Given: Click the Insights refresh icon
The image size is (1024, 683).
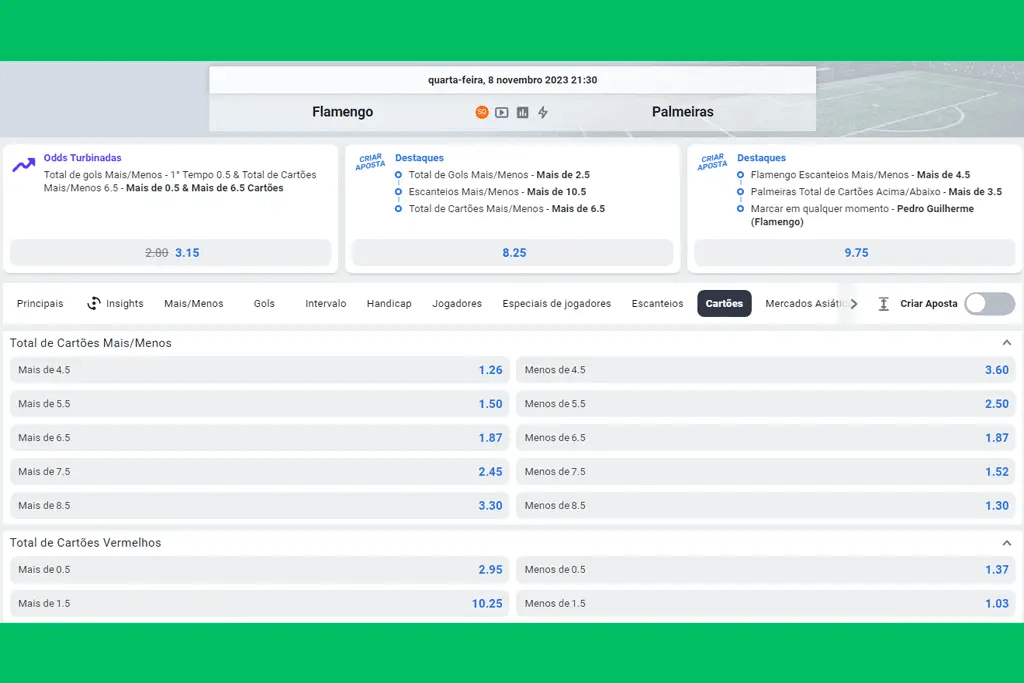Looking at the screenshot, I should tap(94, 304).
